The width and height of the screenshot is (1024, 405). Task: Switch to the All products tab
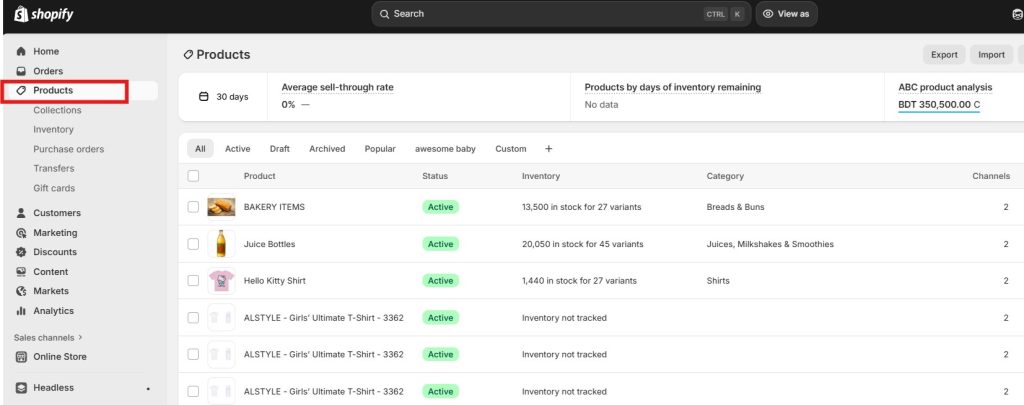coord(200,149)
